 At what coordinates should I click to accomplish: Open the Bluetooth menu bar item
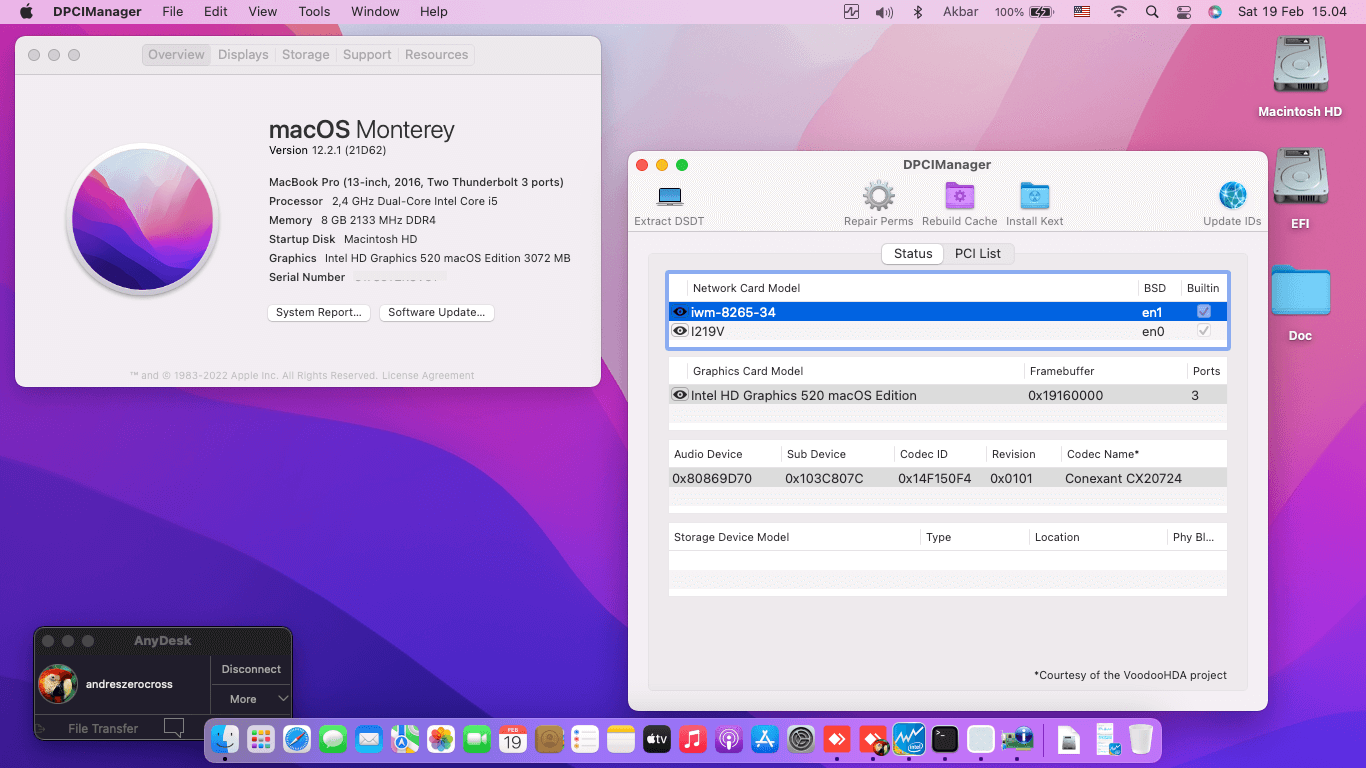[x=918, y=12]
